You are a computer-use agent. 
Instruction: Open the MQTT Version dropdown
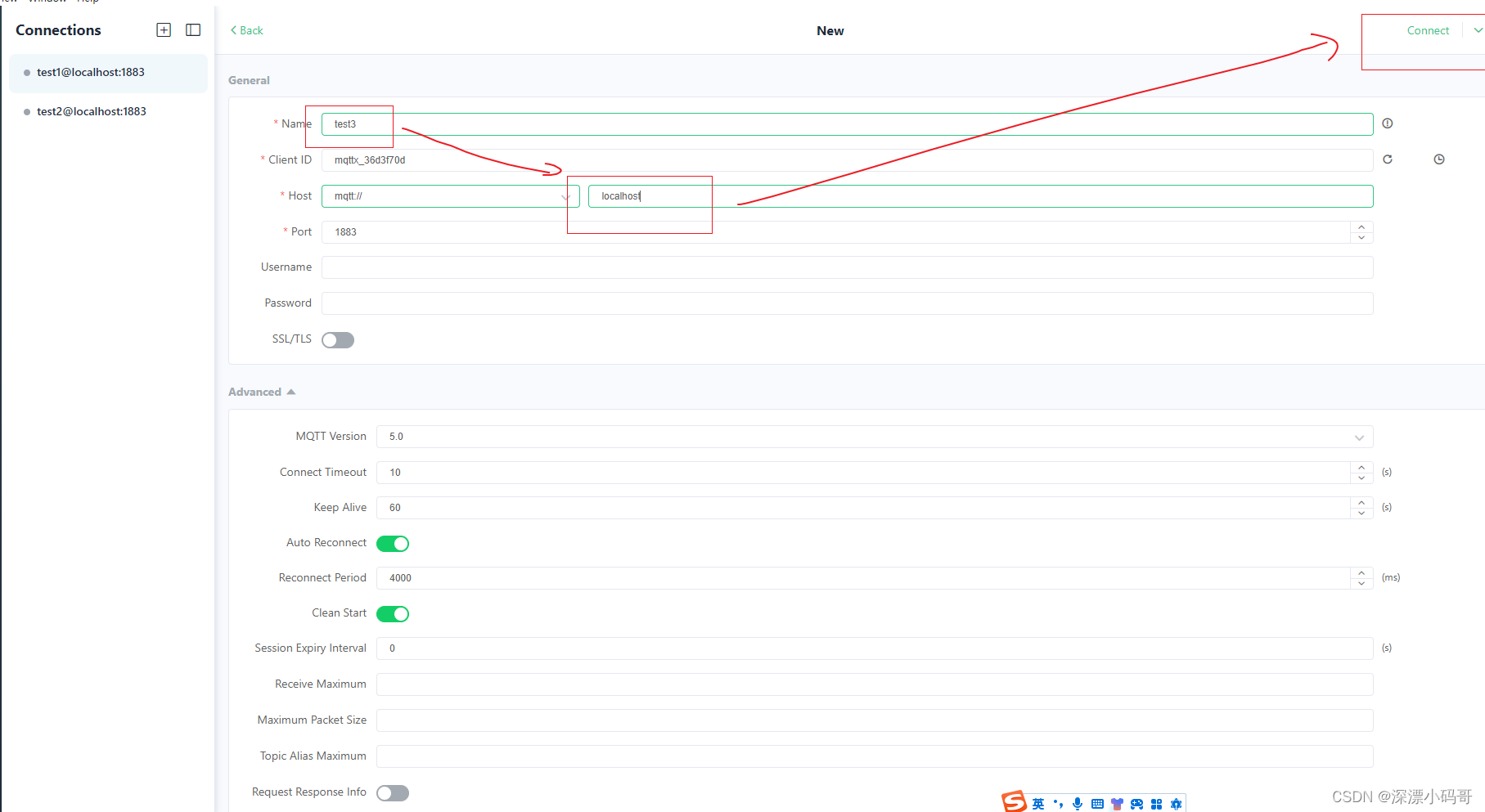click(1358, 436)
